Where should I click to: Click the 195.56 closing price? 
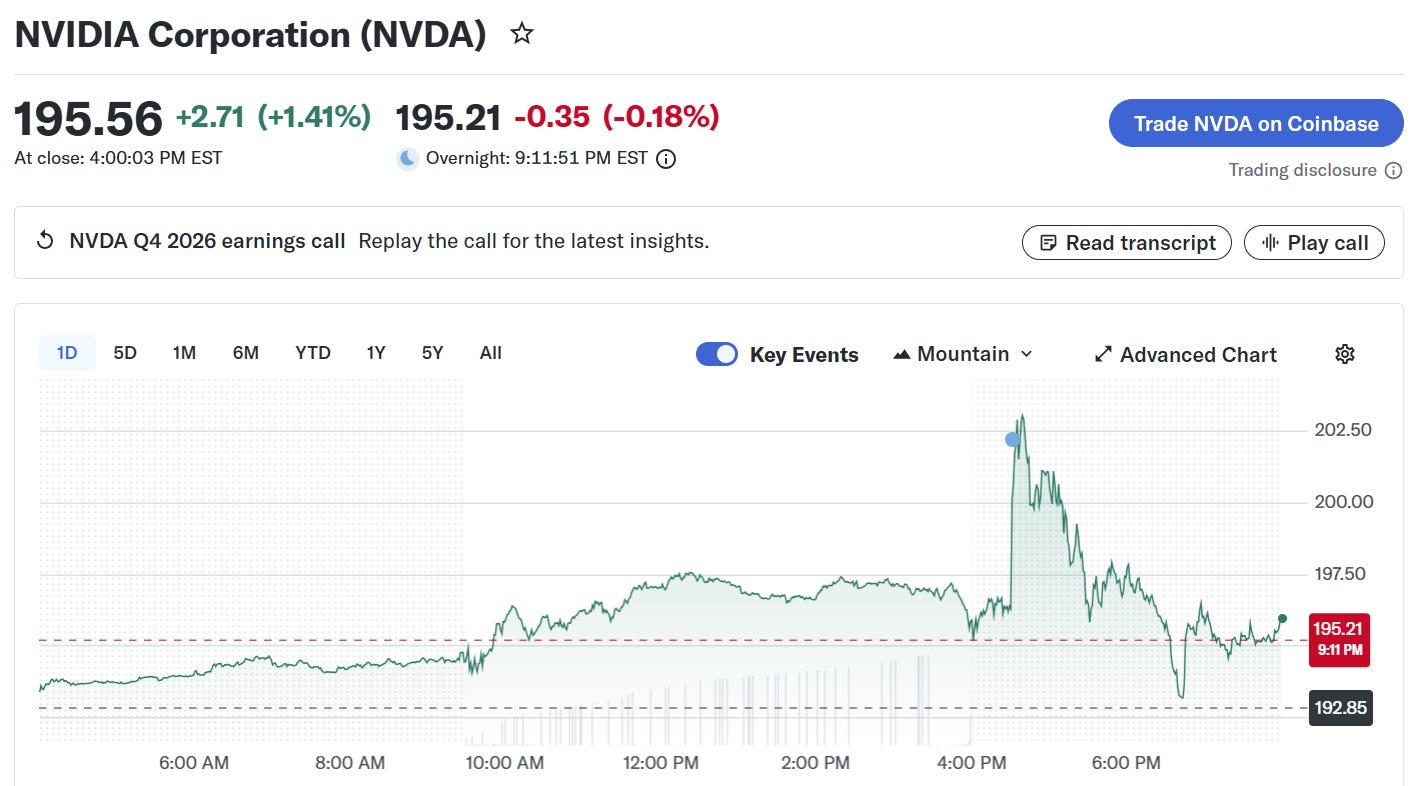click(88, 120)
